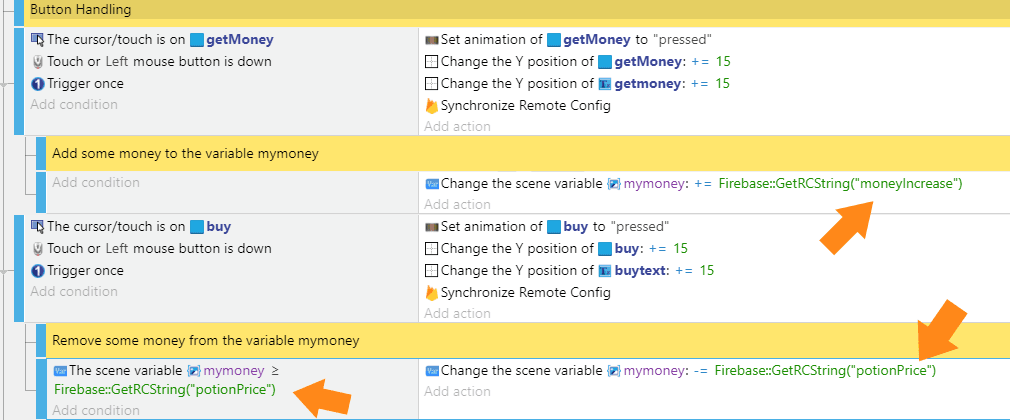Click Add condition below getMoney's Trigger once
The image size is (1010, 420).
(74, 105)
